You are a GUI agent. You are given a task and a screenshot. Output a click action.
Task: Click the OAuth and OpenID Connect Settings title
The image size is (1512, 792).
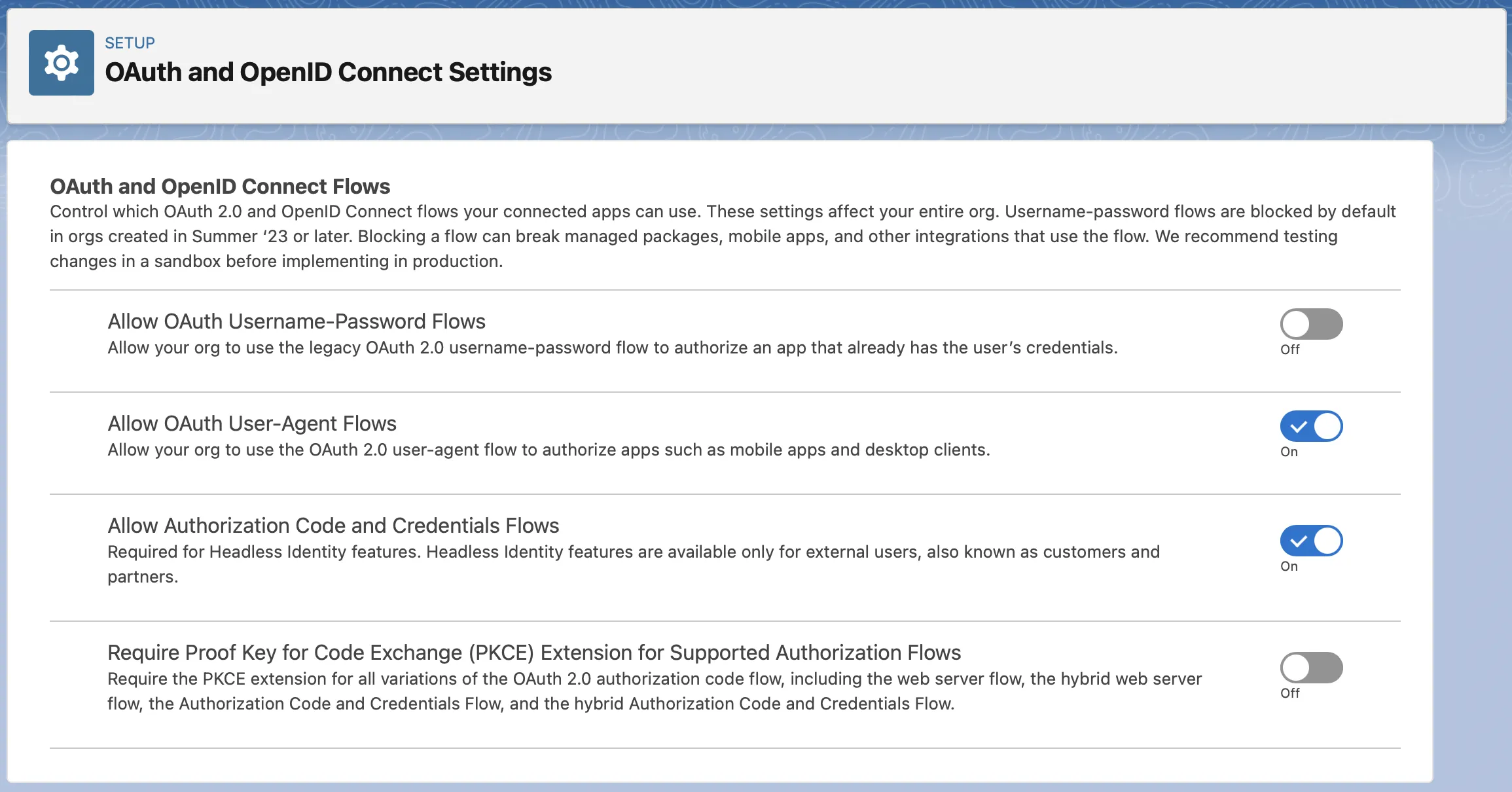click(x=329, y=72)
